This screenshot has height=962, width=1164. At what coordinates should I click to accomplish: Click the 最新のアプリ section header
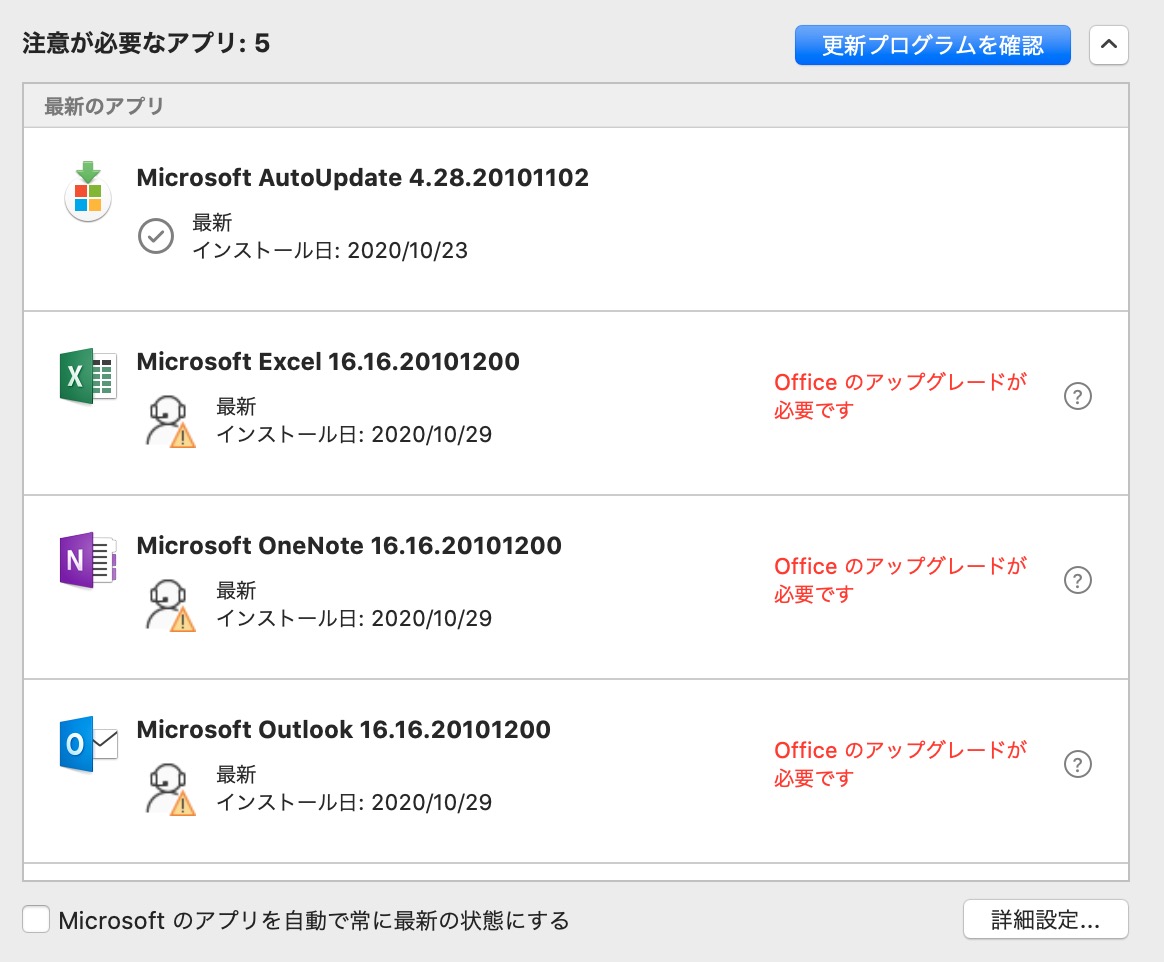(104, 106)
